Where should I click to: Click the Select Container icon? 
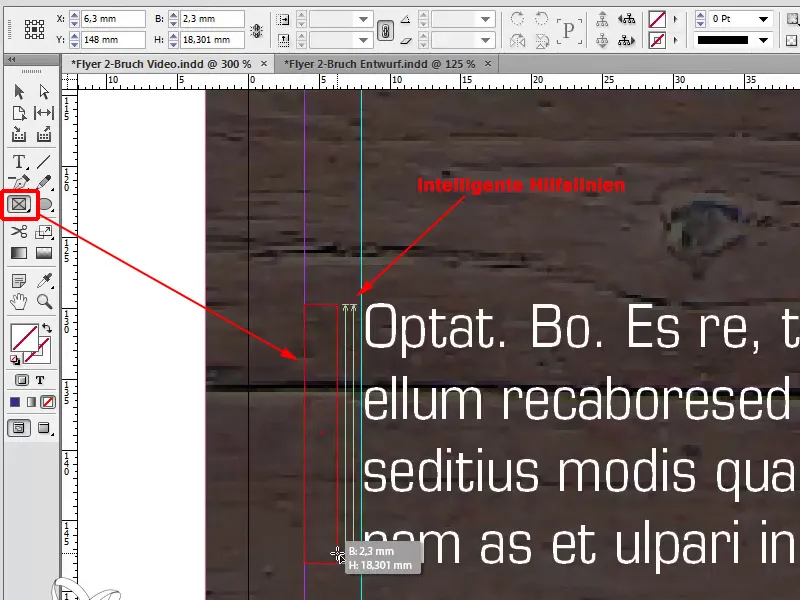[x=603, y=19]
